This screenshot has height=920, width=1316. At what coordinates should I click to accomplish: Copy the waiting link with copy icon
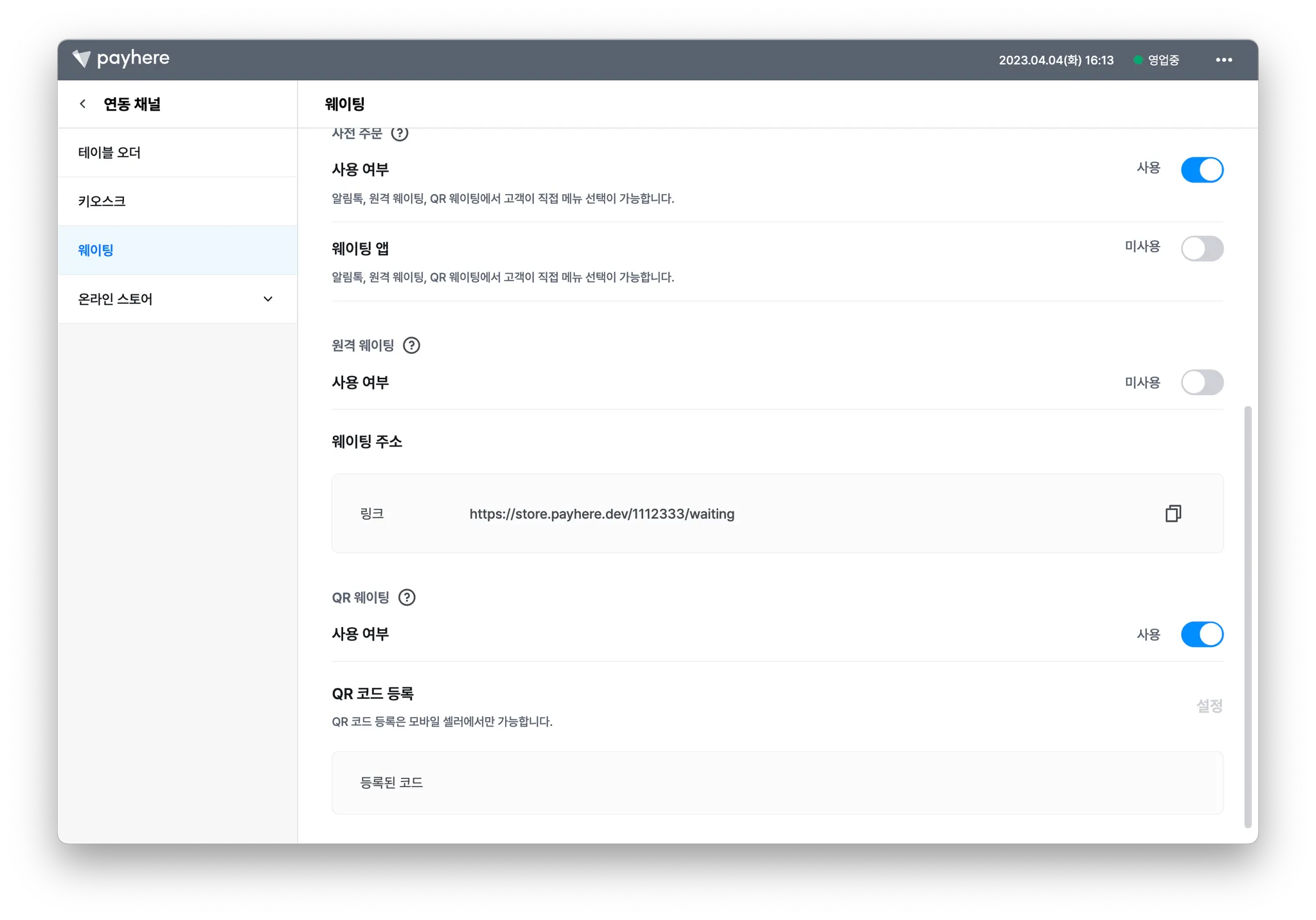click(x=1173, y=513)
